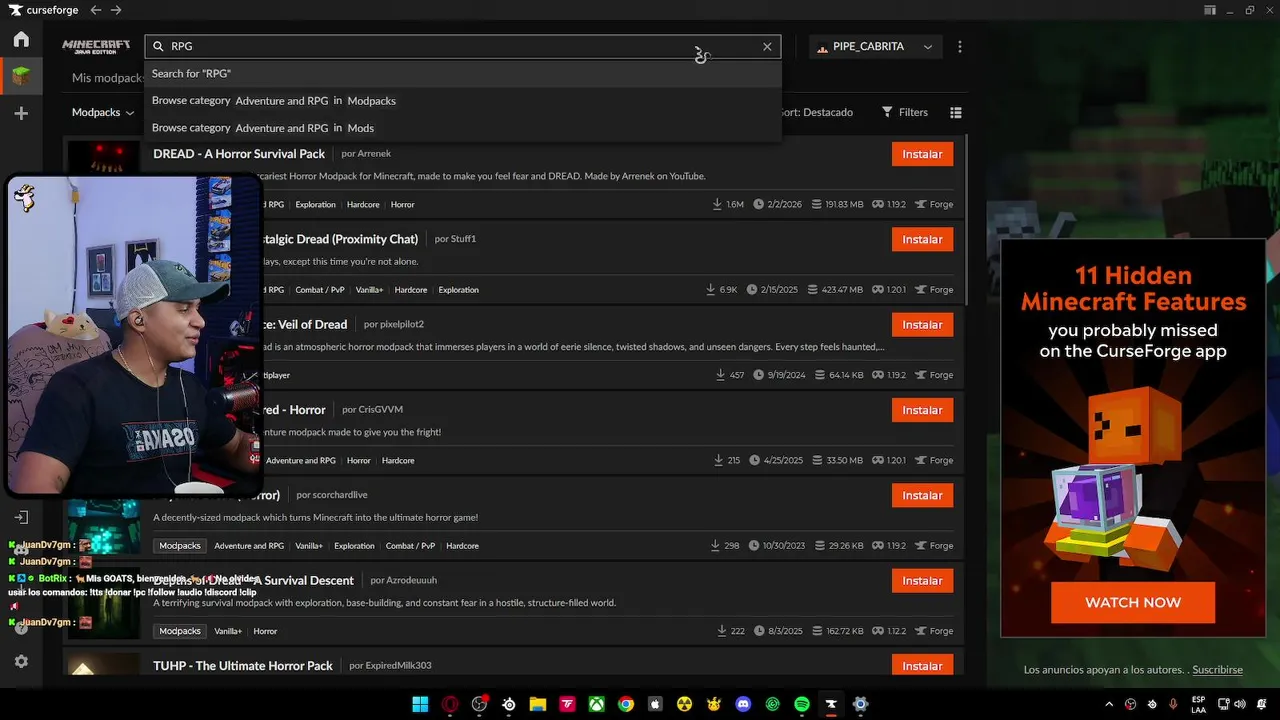Install the scorchardlive horror modpack

tap(922, 495)
